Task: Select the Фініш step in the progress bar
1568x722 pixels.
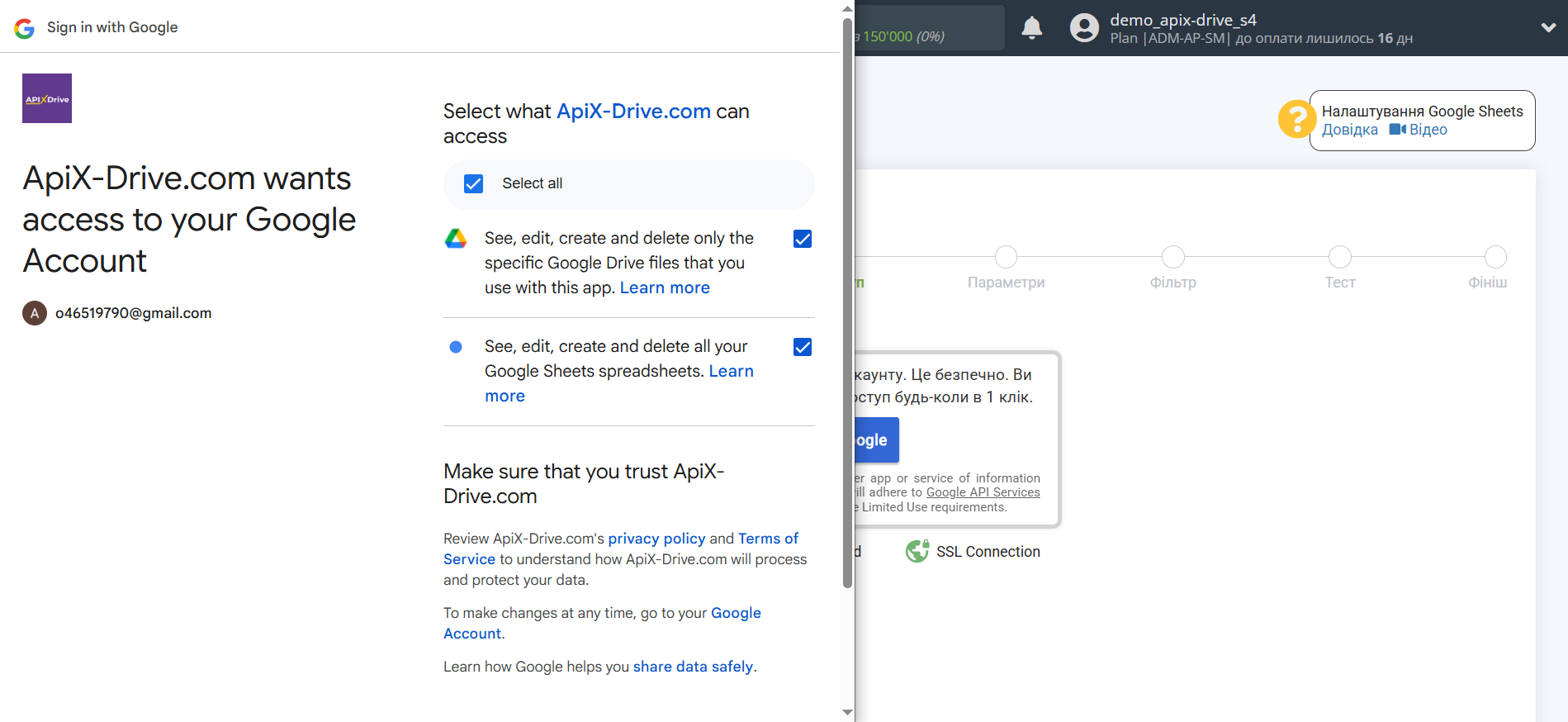Action: pyautogui.click(x=1495, y=257)
